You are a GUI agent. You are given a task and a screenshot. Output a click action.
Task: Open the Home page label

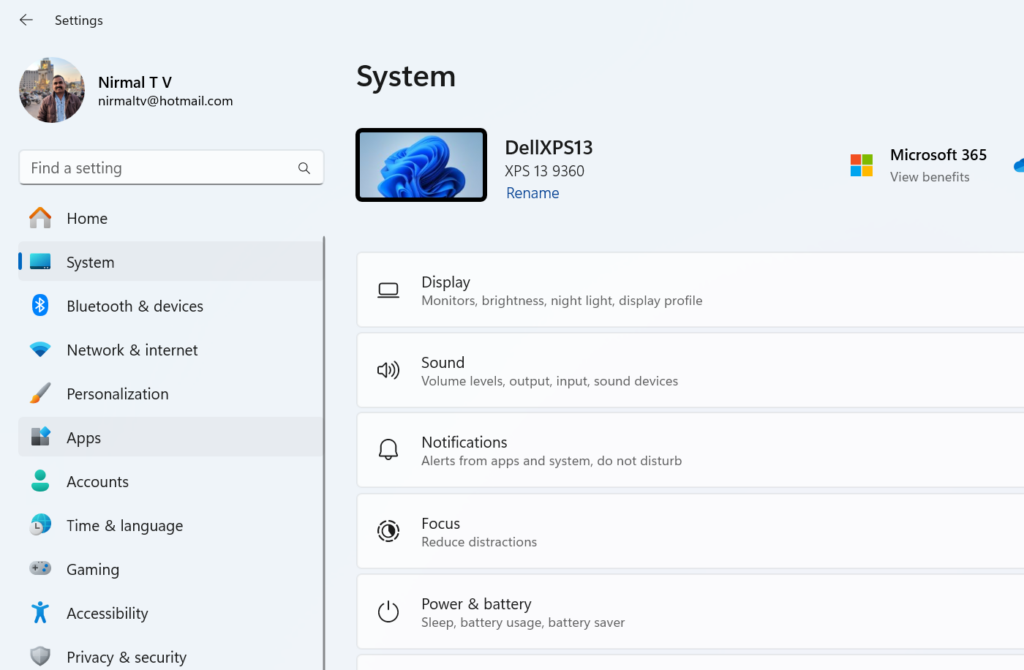pyautogui.click(x=87, y=218)
